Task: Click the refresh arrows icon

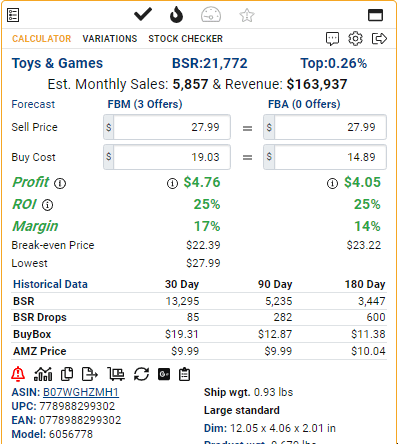Action: coord(141,374)
